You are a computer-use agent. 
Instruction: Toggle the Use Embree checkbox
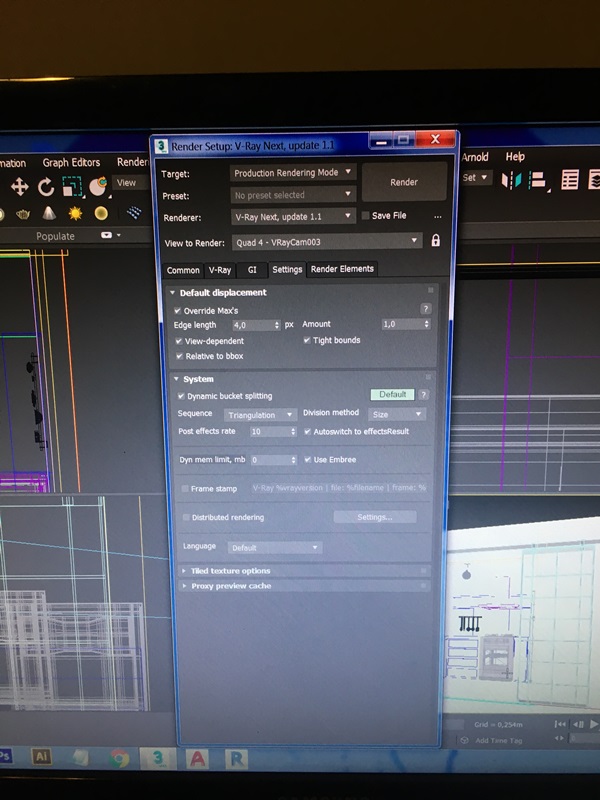click(x=308, y=460)
